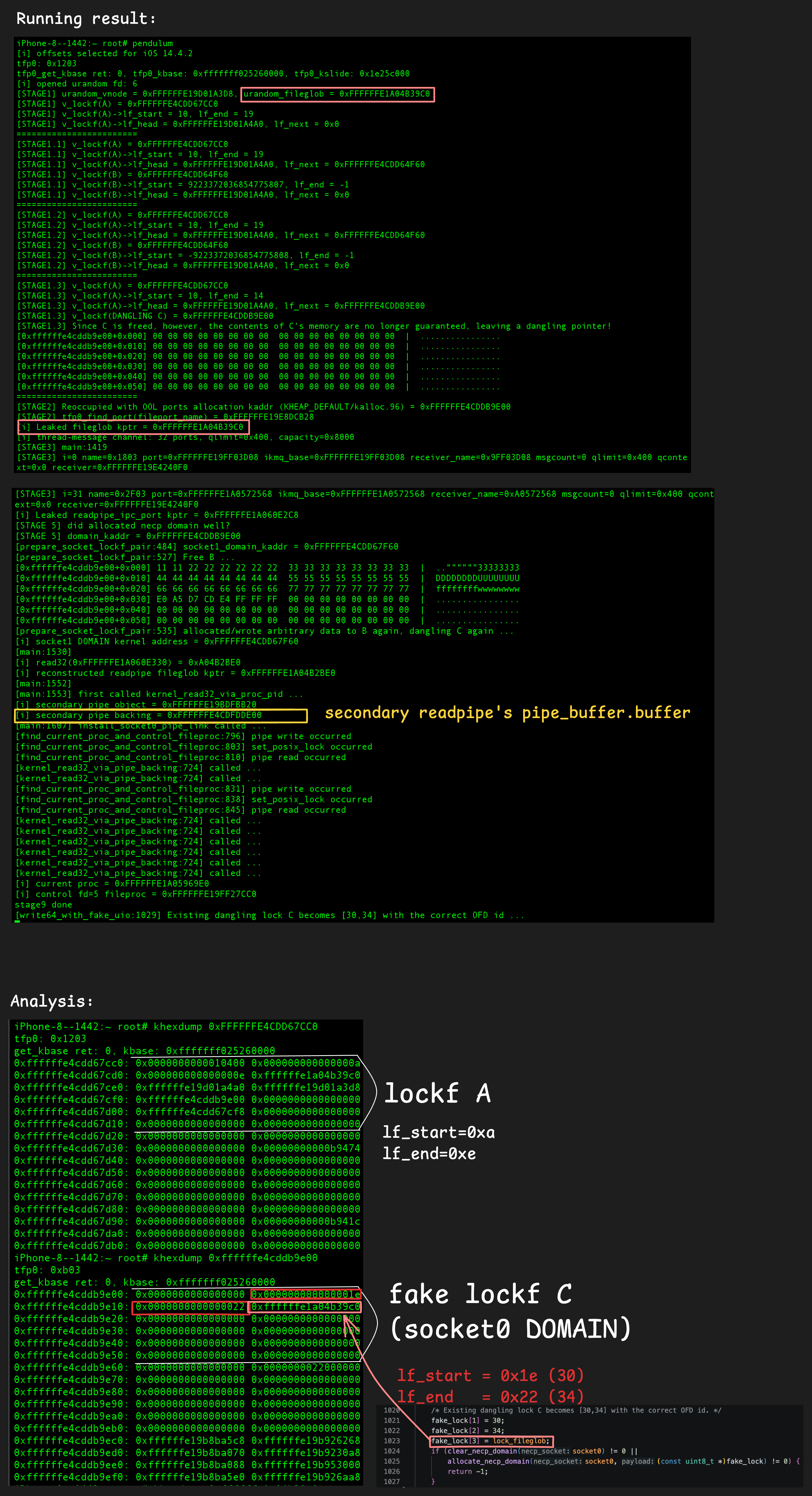Click hexdump value '0x000000000000001e'

(x=305, y=1295)
